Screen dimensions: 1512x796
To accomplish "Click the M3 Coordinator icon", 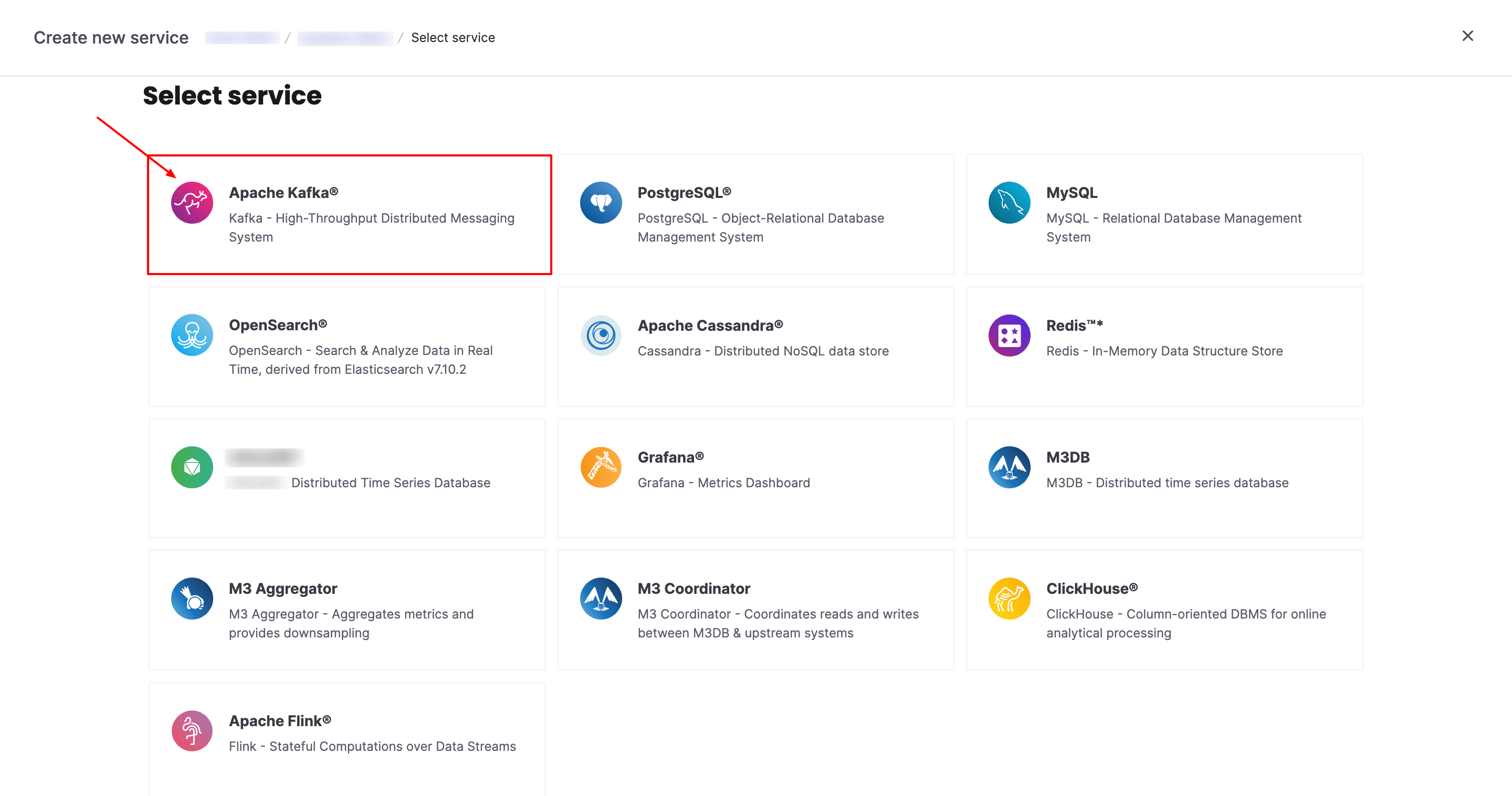I will point(601,599).
